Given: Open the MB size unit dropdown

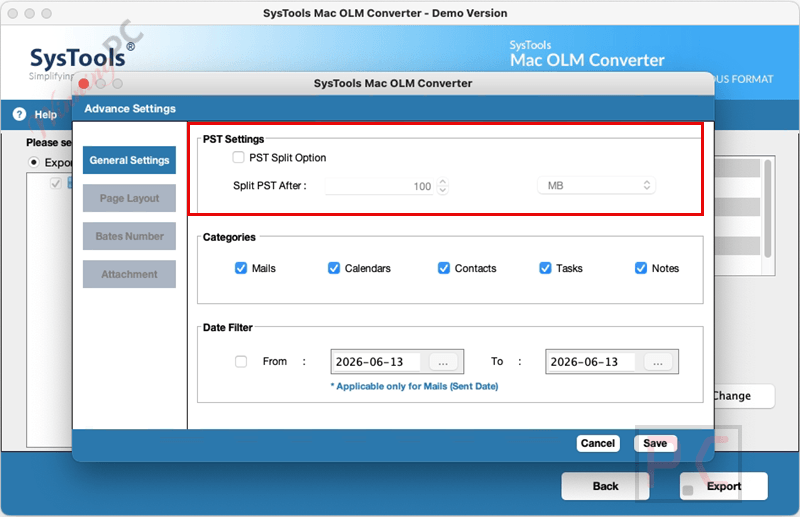Looking at the screenshot, I should coord(596,185).
